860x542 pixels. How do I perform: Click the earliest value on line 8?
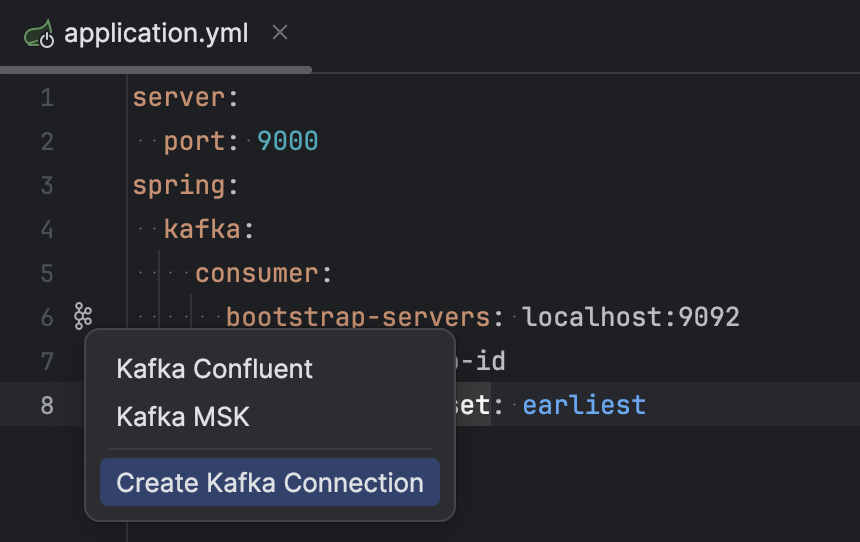584,405
